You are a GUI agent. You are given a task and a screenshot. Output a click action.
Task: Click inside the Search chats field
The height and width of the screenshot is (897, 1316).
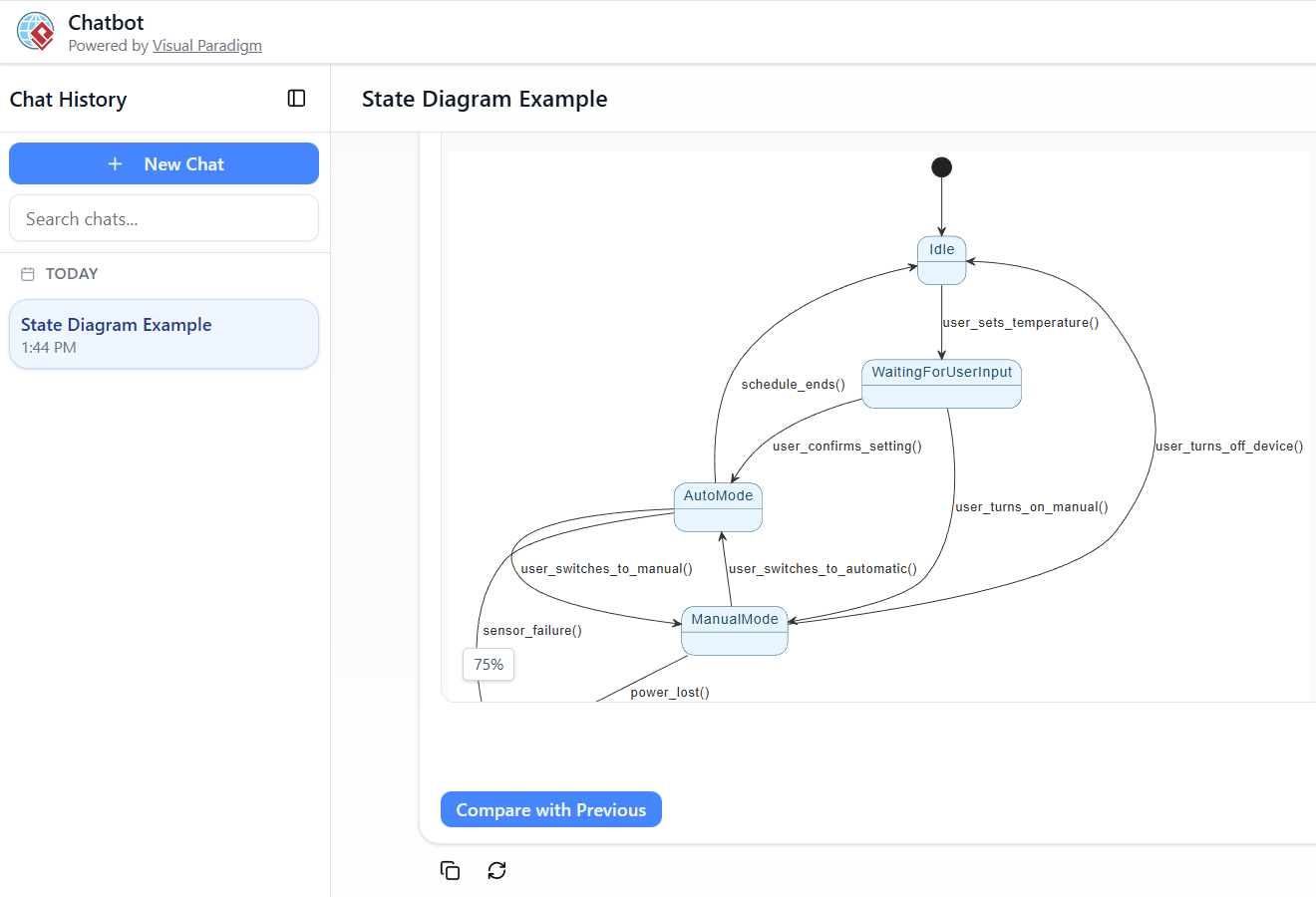pyautogui.click(x=164, y=218)
